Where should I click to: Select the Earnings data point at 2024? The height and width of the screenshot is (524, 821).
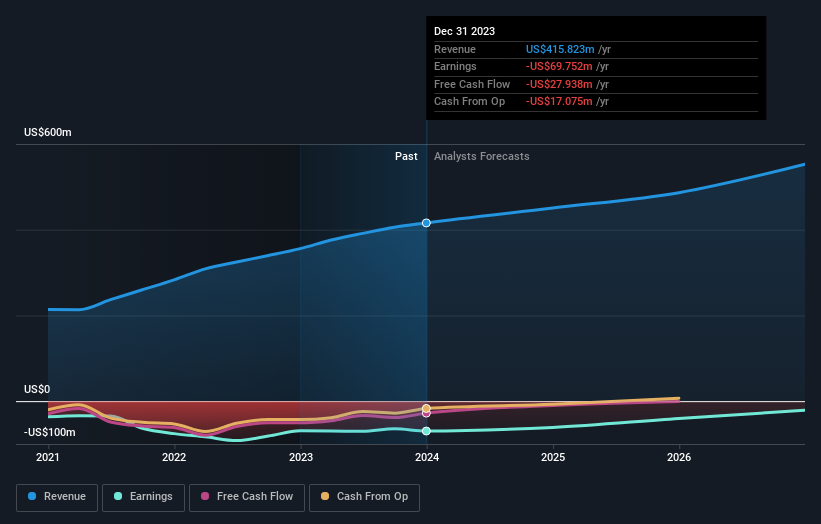(426, 431)
